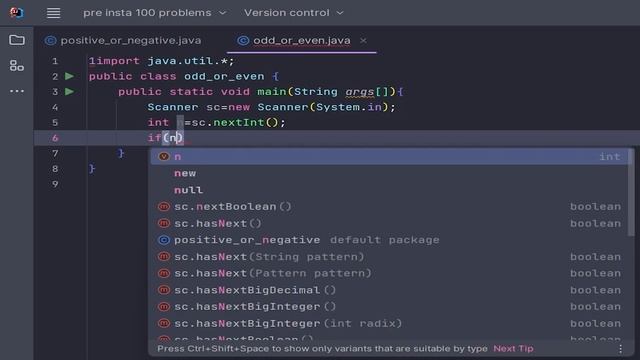This screenshot has width=640, height=360.
Task: Open the Project folder tool window
Action: coord(17,40)
